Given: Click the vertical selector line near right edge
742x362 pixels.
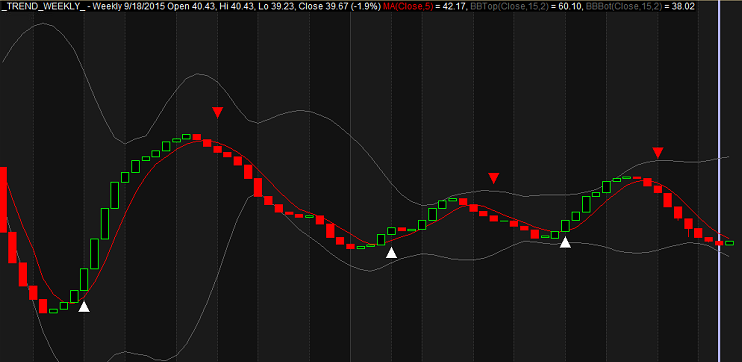Looking at the screenshot, I should point(719,181).
